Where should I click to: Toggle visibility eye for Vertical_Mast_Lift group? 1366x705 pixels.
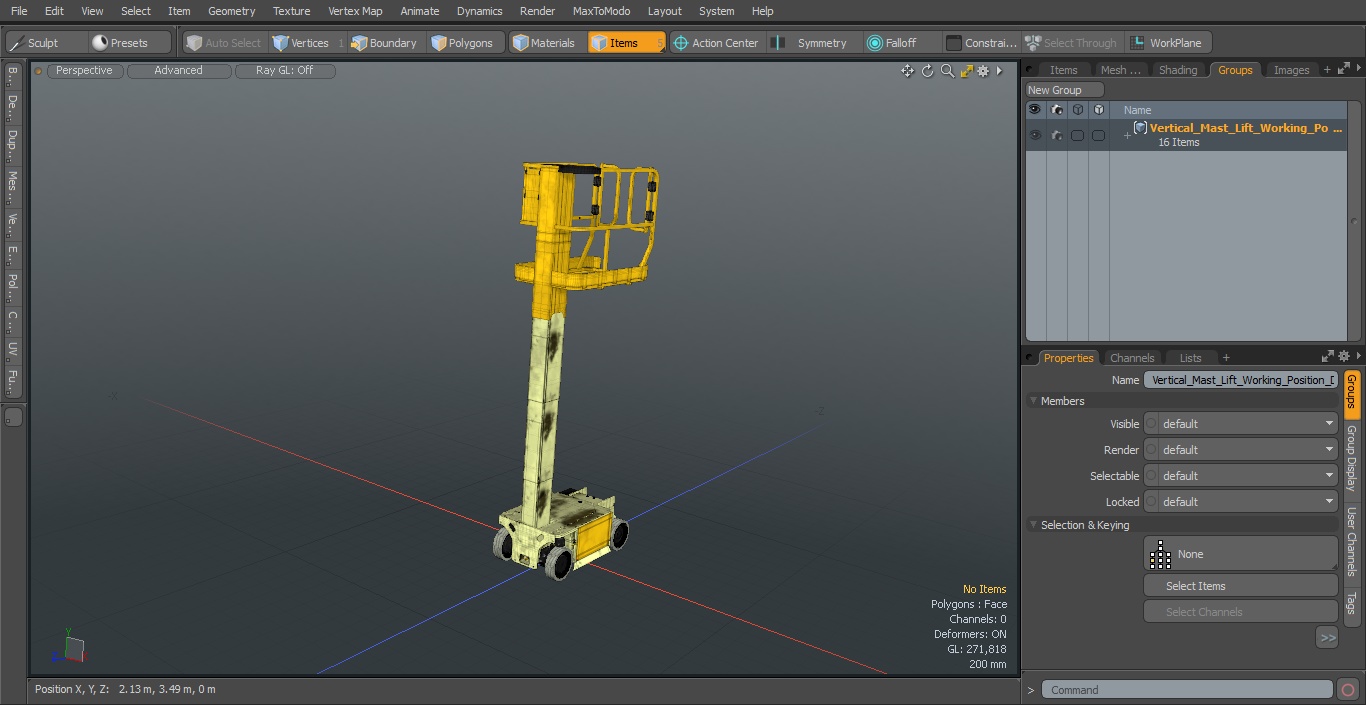click(x=1034, y=135)
